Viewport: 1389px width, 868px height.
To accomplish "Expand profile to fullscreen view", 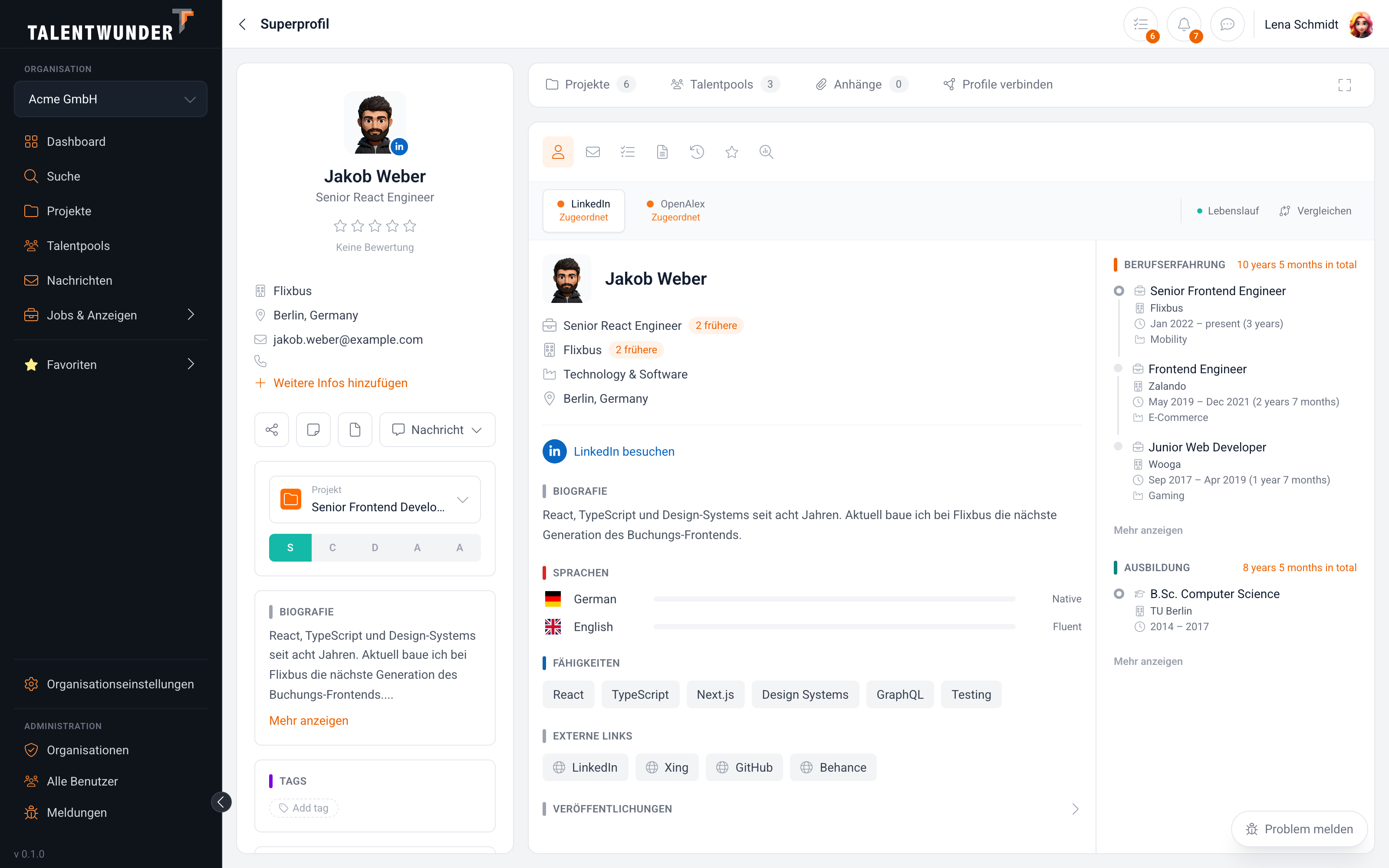I will pos(1344,85).
